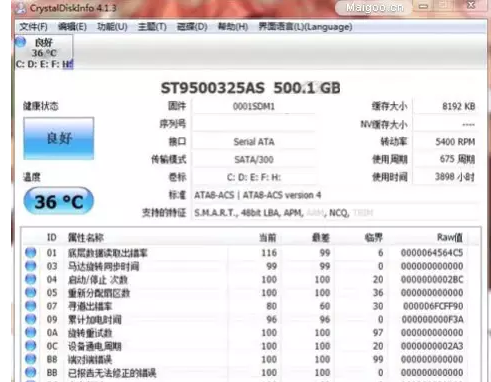Close the CrystalDiskInfo window

click(471, 5)
